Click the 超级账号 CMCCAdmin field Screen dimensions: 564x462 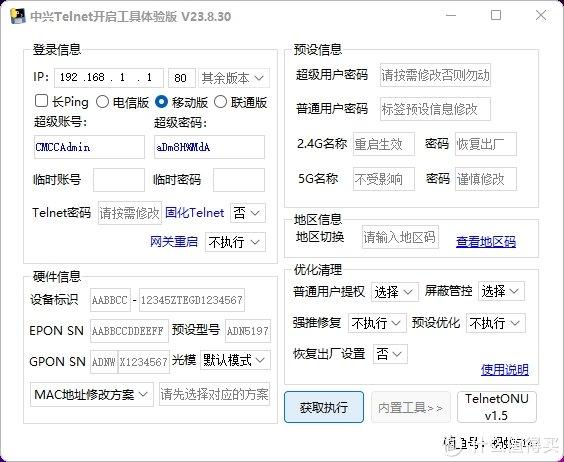pos(89,147)
